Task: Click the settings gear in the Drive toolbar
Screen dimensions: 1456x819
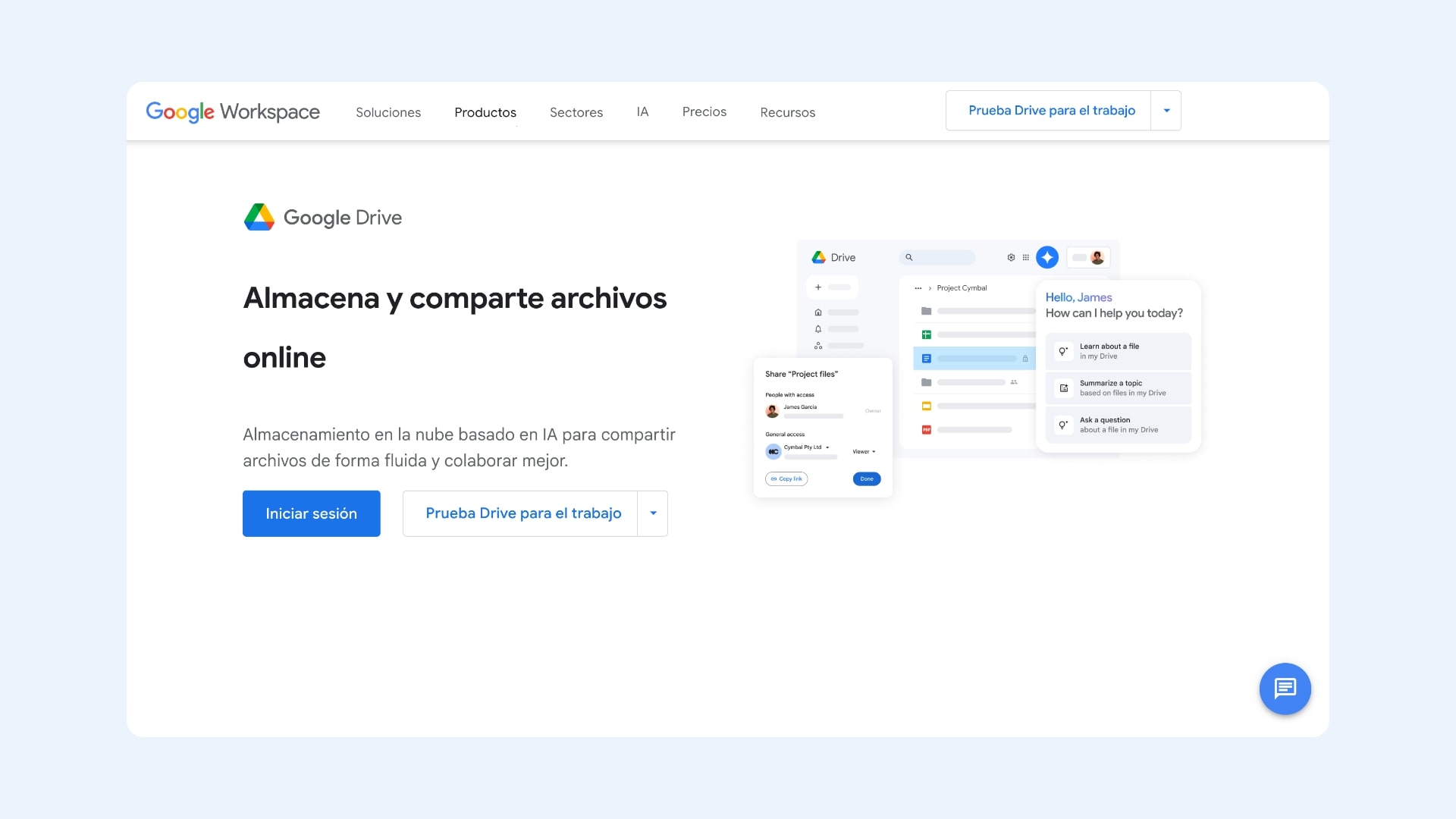Action: (1011, 257)
